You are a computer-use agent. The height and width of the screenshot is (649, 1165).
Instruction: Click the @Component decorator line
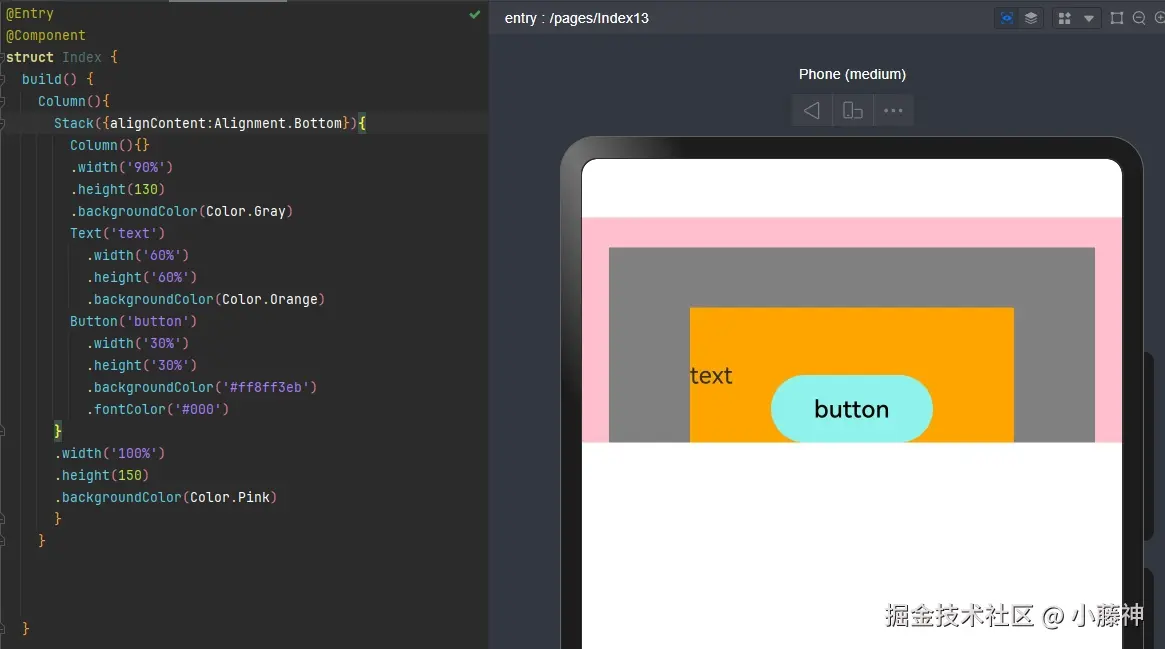pyautogui.click(x=45, y=35)
